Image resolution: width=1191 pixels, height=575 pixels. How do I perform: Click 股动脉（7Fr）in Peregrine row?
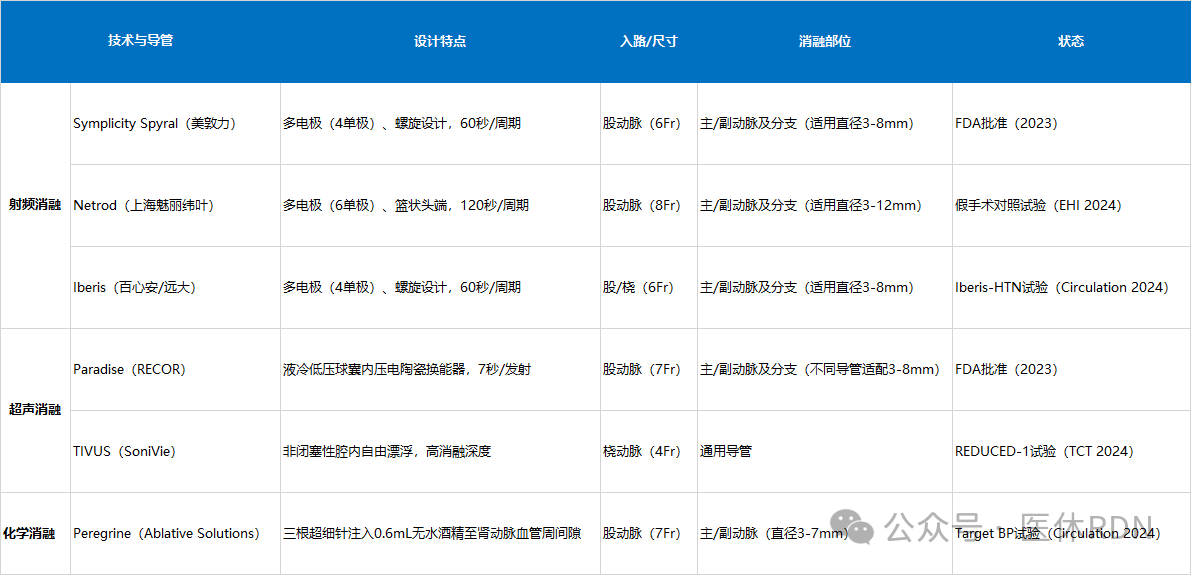649,534
